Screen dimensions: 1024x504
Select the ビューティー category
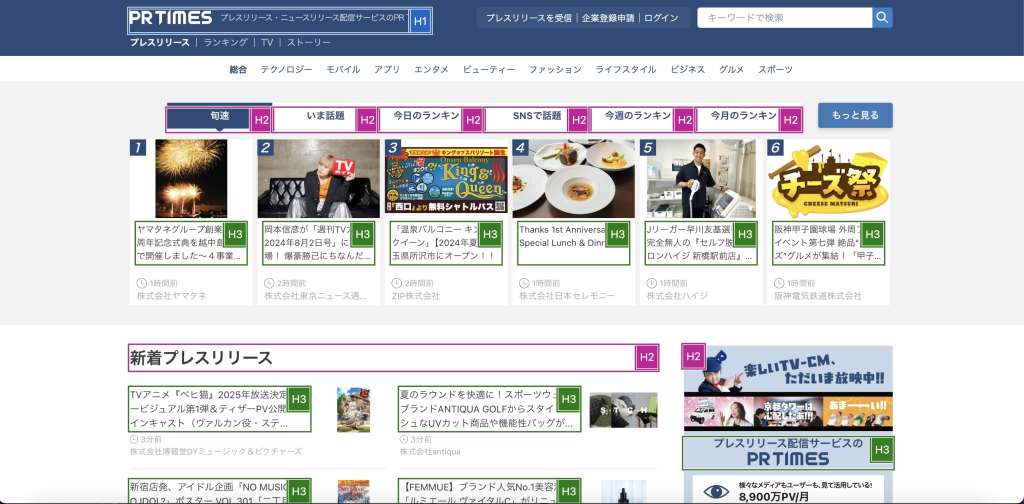[488, 69]
